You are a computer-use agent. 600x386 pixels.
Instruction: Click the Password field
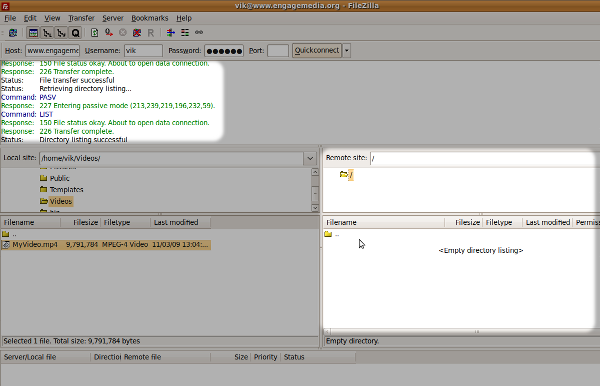point(224,50)
